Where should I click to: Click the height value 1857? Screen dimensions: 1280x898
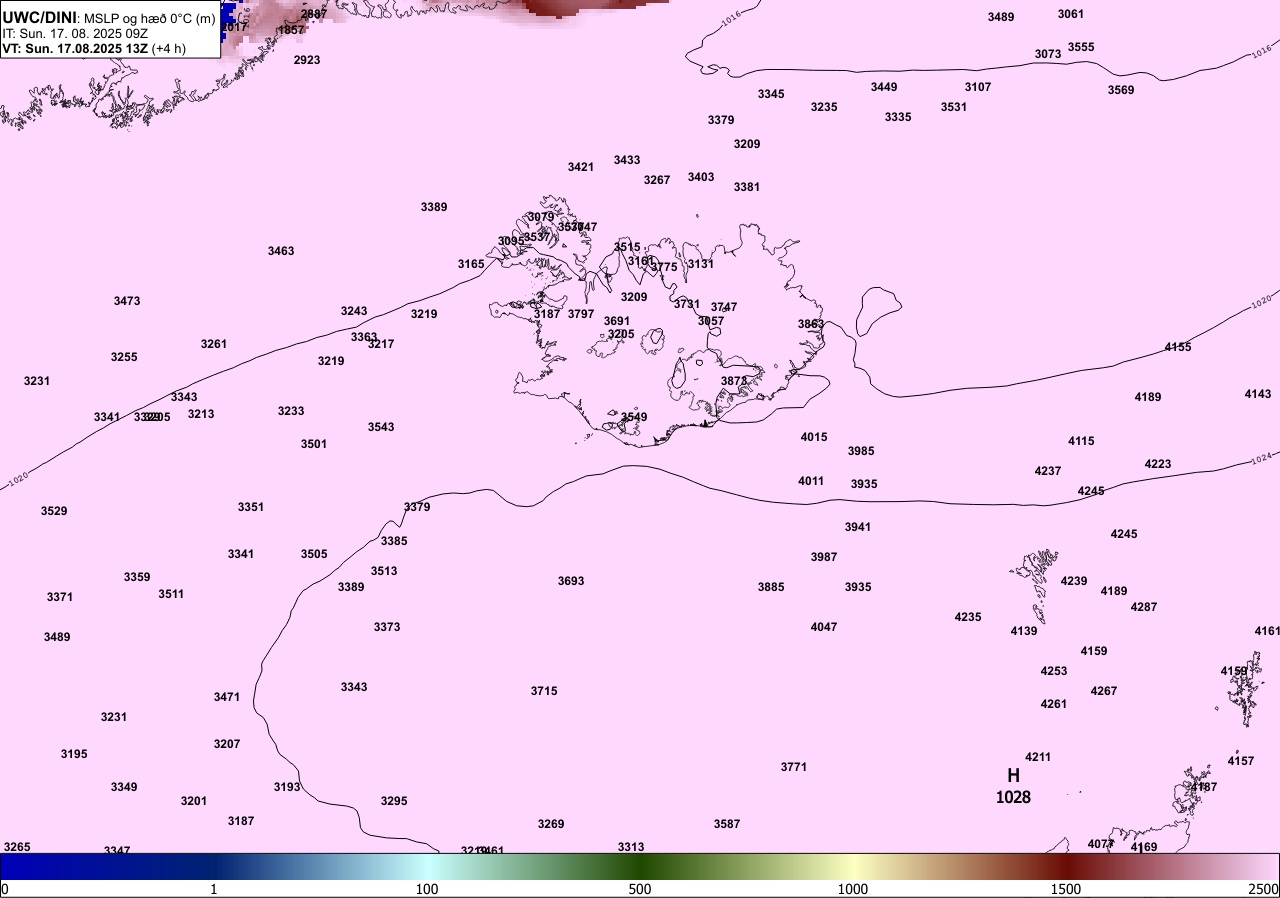[x=291, y=30]
